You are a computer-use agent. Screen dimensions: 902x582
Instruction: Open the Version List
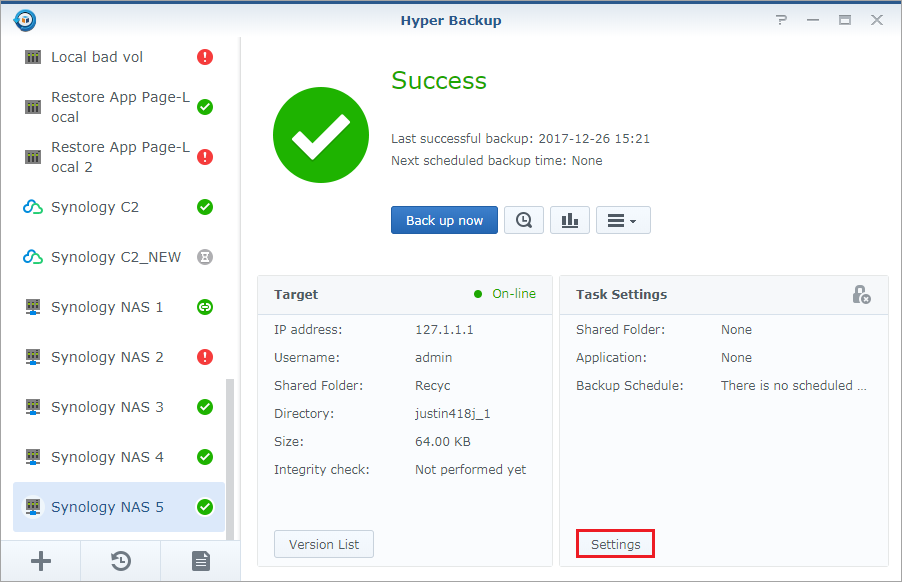pos(323,543)
